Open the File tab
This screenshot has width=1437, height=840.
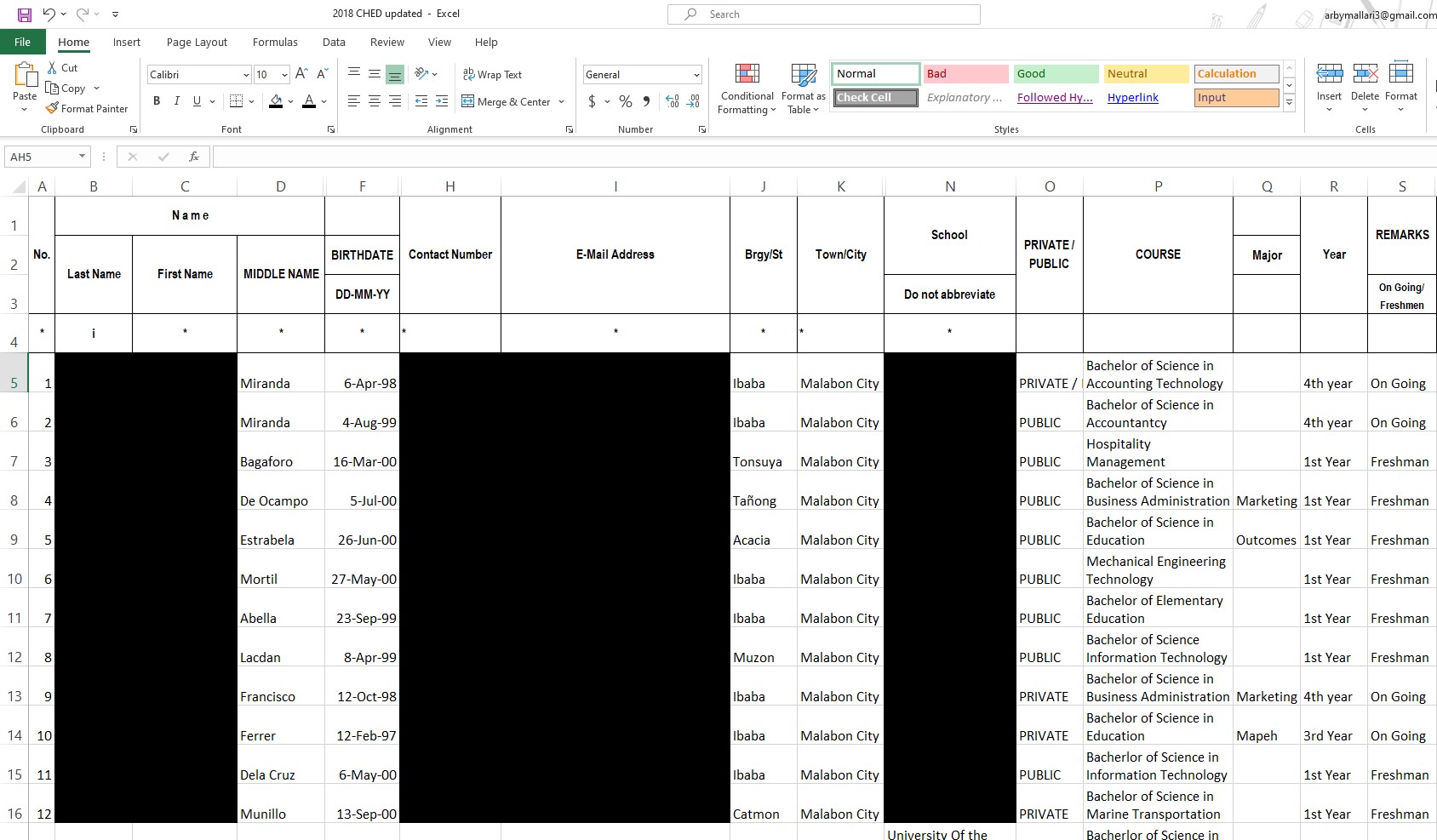(23, 42)
